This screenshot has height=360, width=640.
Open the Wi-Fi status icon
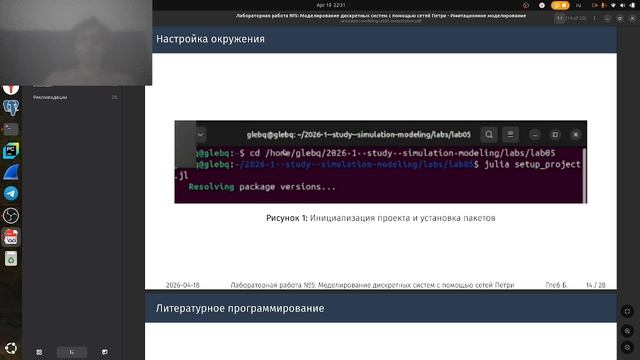(613, 5)
